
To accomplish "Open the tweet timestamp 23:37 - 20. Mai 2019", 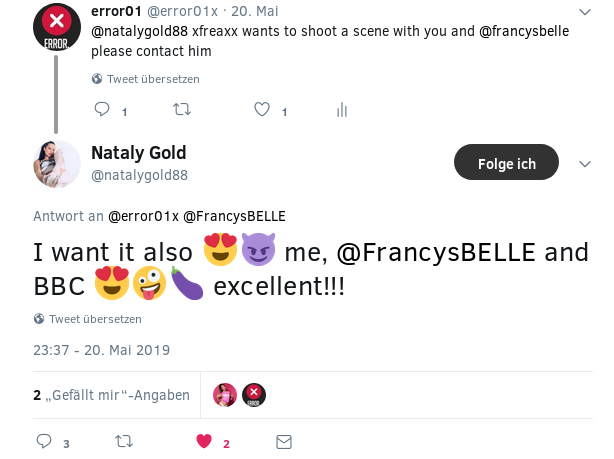I will tap(101, 350).
